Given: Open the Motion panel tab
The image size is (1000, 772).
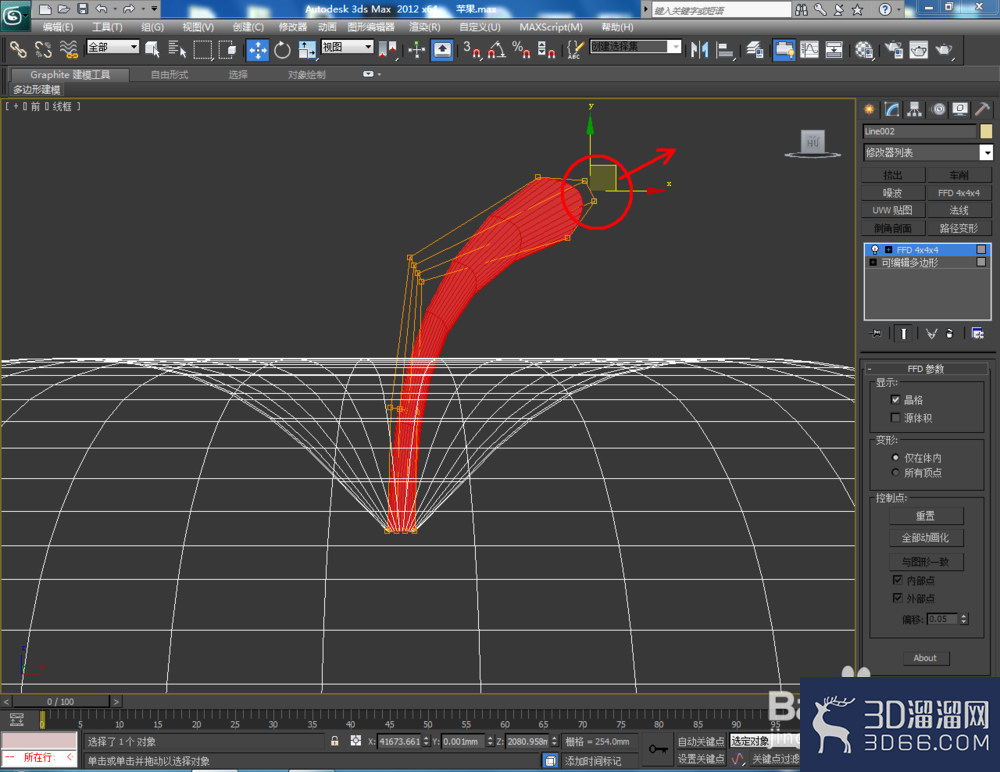Looking at the screenshot, I should point(938,109).
